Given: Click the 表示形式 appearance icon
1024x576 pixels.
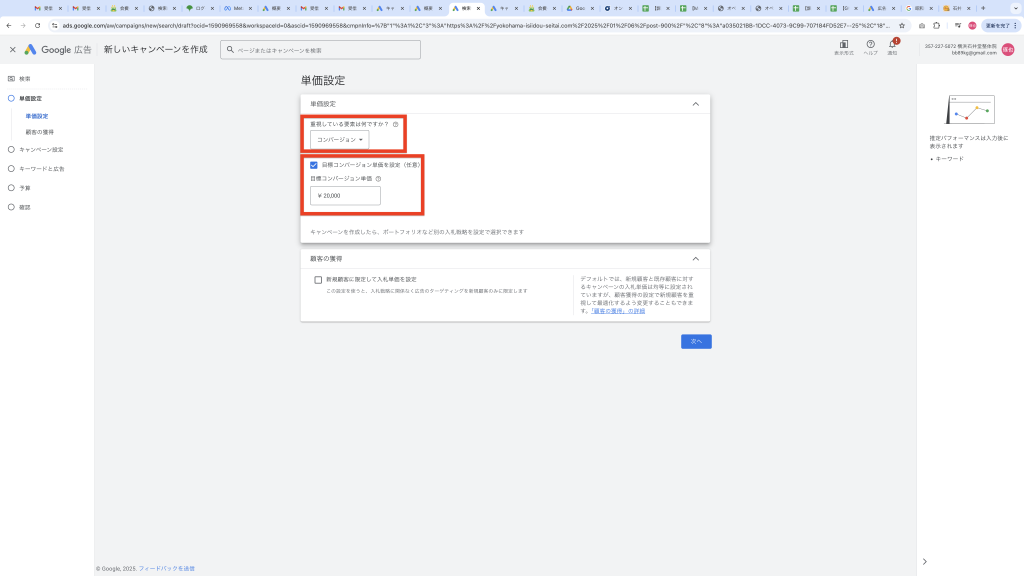Looking at the screenshot, I should coord(844,44).
